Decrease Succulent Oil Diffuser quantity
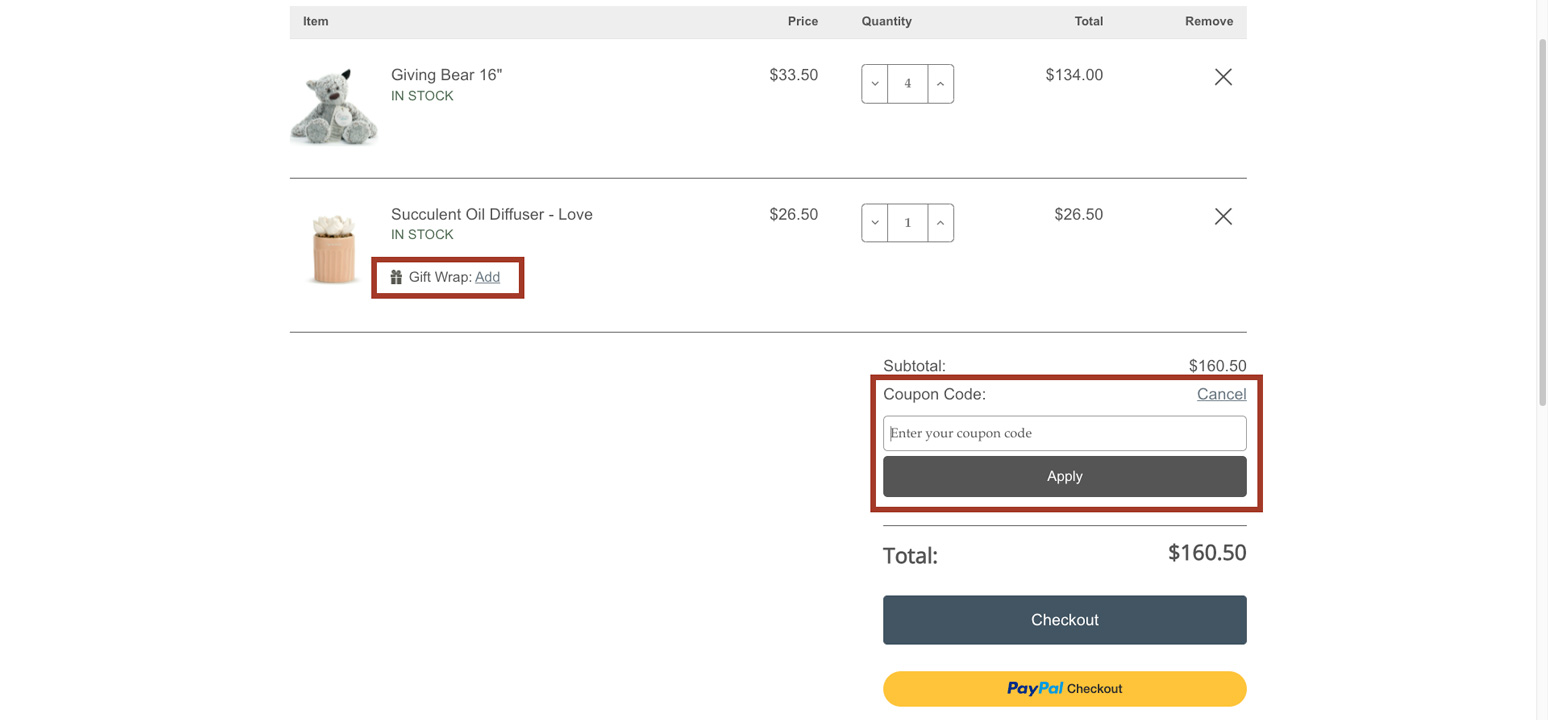 [874, 222]
